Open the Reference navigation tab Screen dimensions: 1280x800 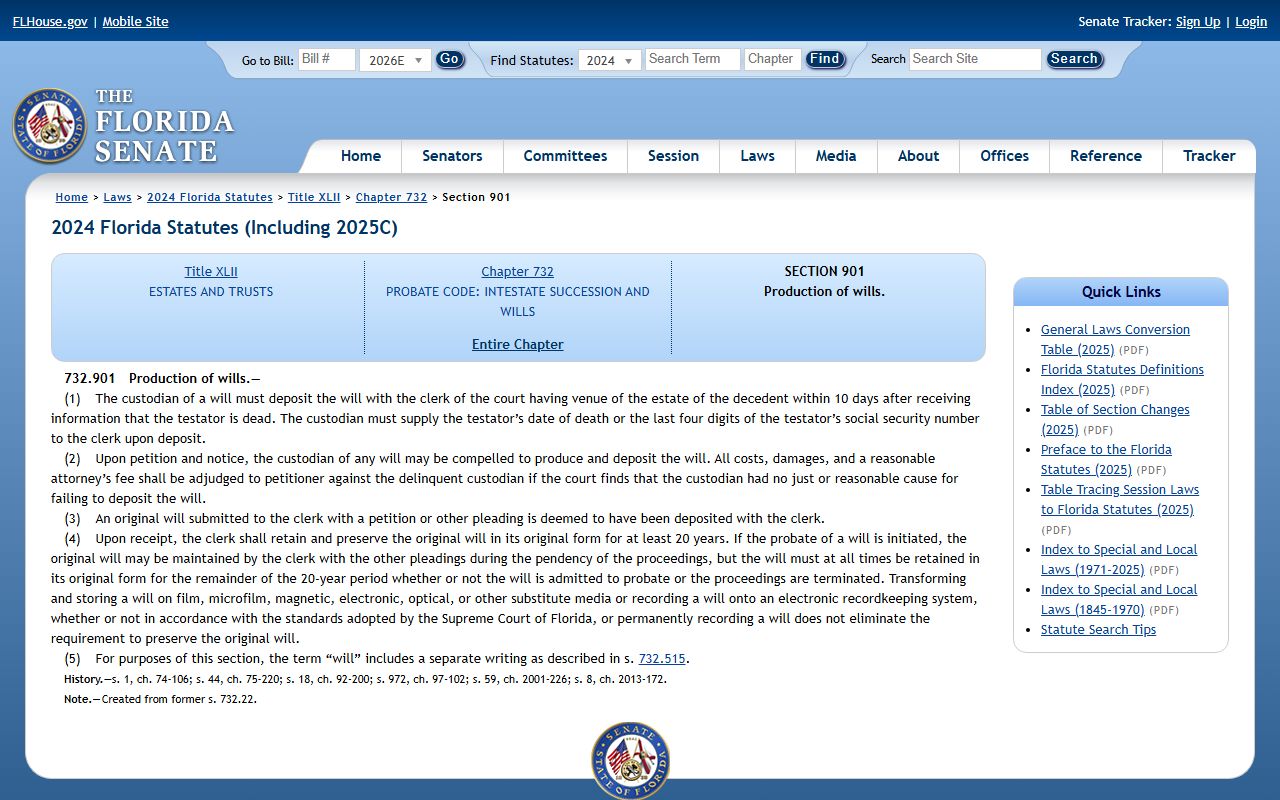click(x=1105, y=156)
